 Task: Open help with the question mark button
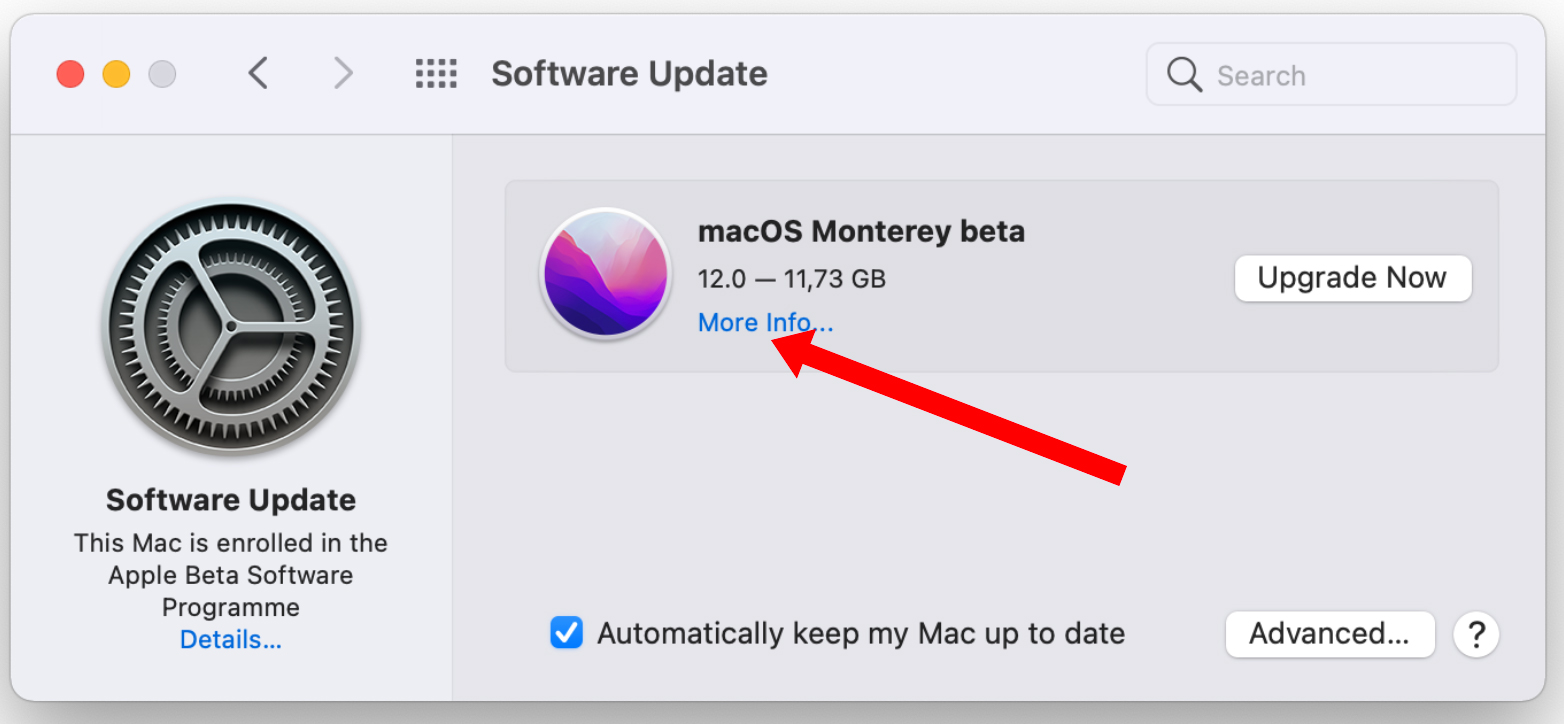coord(1476,634)
